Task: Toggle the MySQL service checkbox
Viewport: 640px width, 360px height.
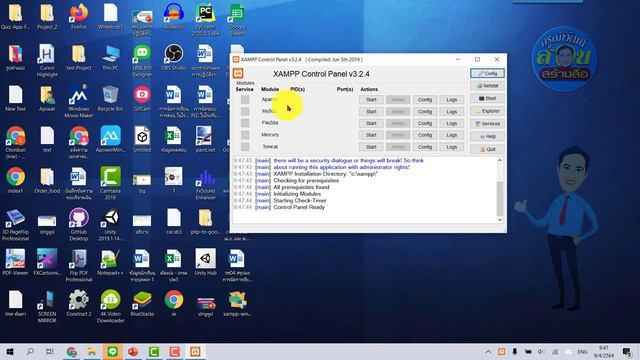Action: [245, 111]
